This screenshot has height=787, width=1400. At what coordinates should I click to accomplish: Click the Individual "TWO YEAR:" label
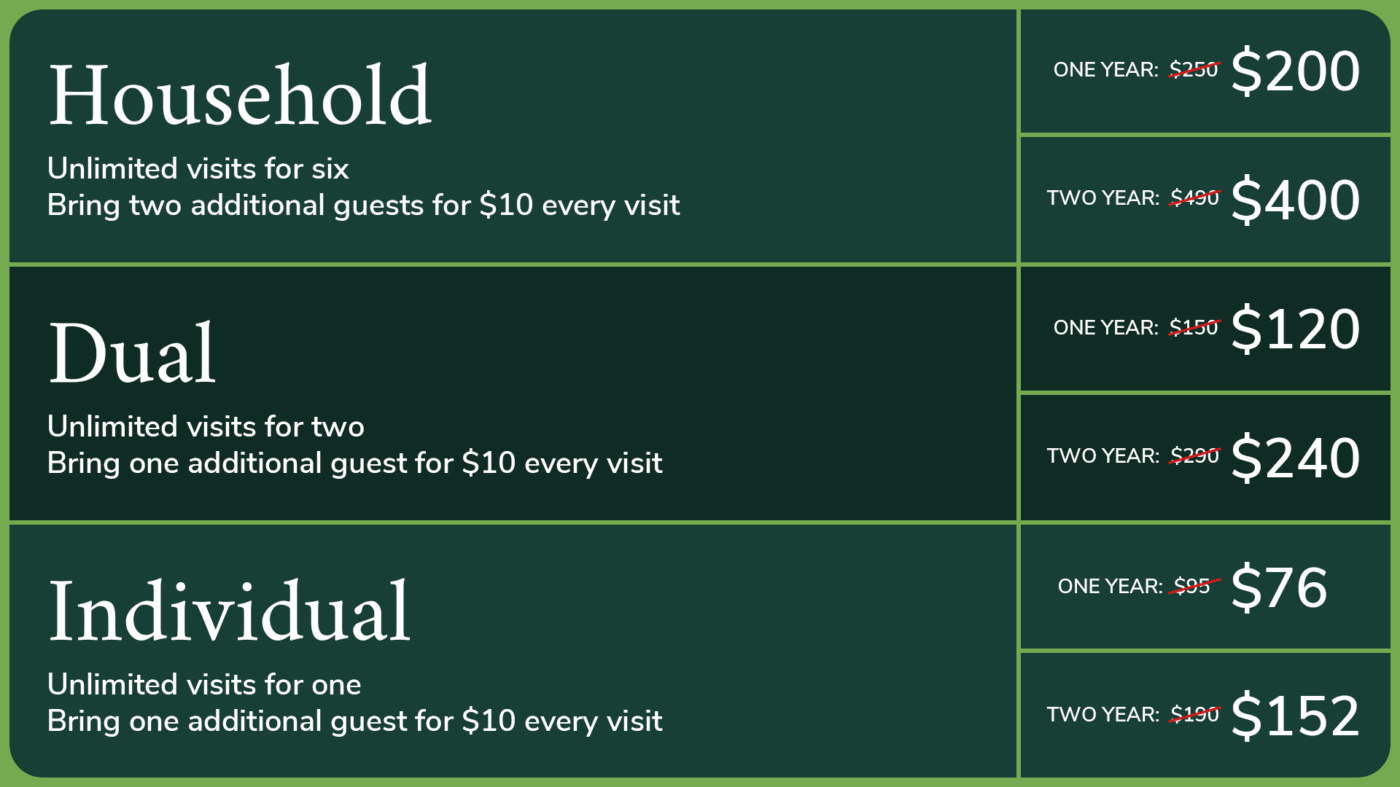pyautogui.click(x=1103, y=714)
